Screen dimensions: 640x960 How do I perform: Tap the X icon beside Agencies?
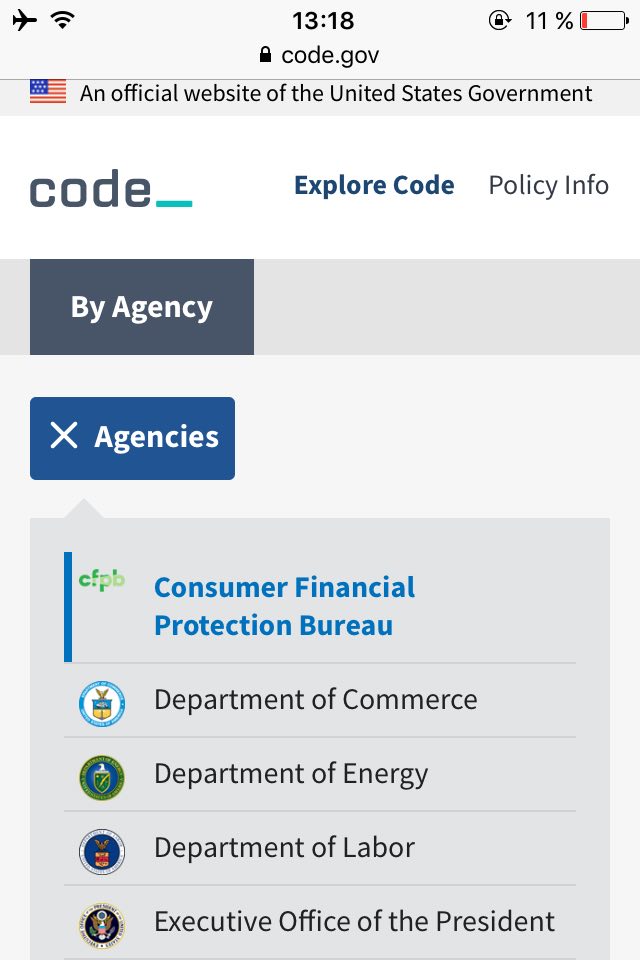point(64,436)
